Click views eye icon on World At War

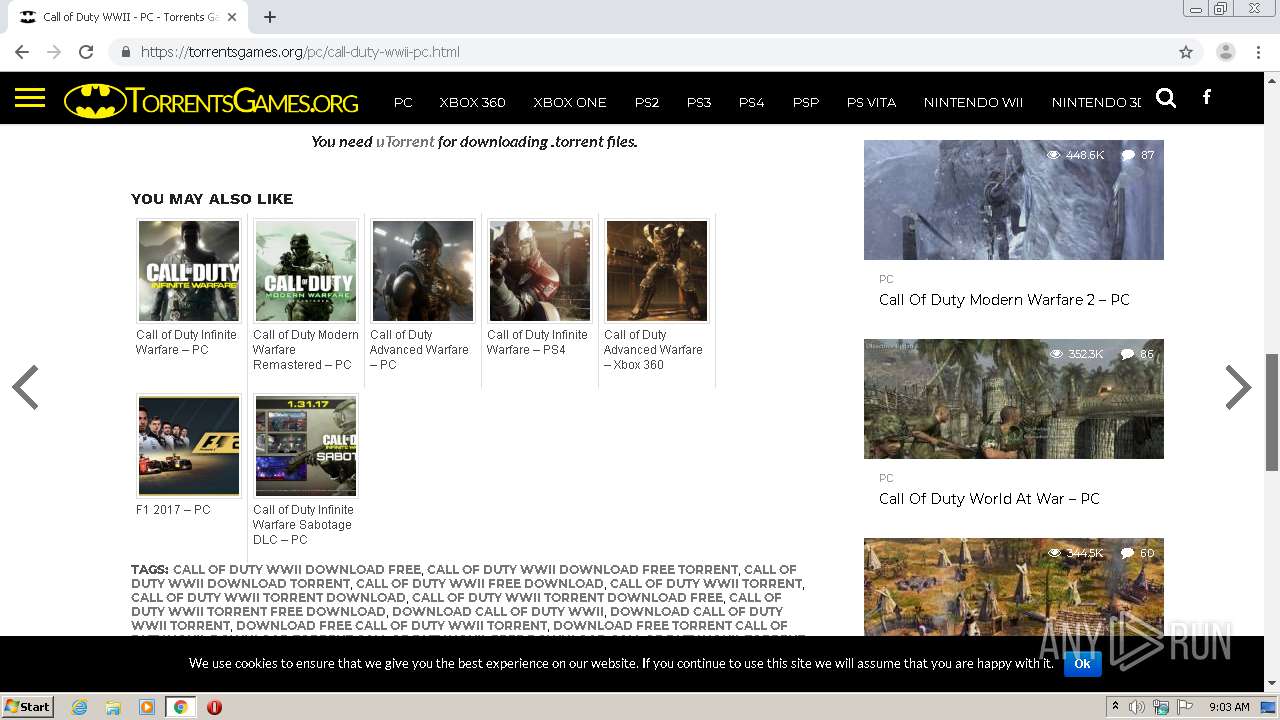(x=1056, y=354)
